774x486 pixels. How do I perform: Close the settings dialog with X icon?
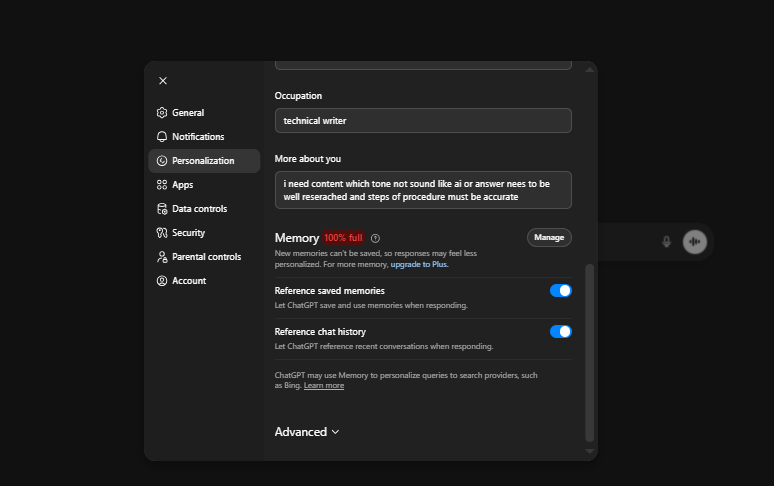pos(163,81)
